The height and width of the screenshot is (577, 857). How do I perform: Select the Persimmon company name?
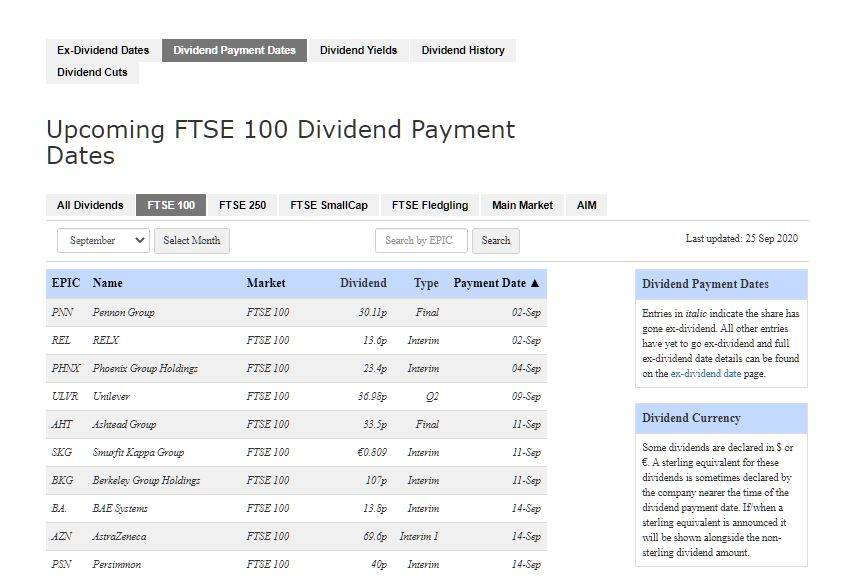point(116,564)
